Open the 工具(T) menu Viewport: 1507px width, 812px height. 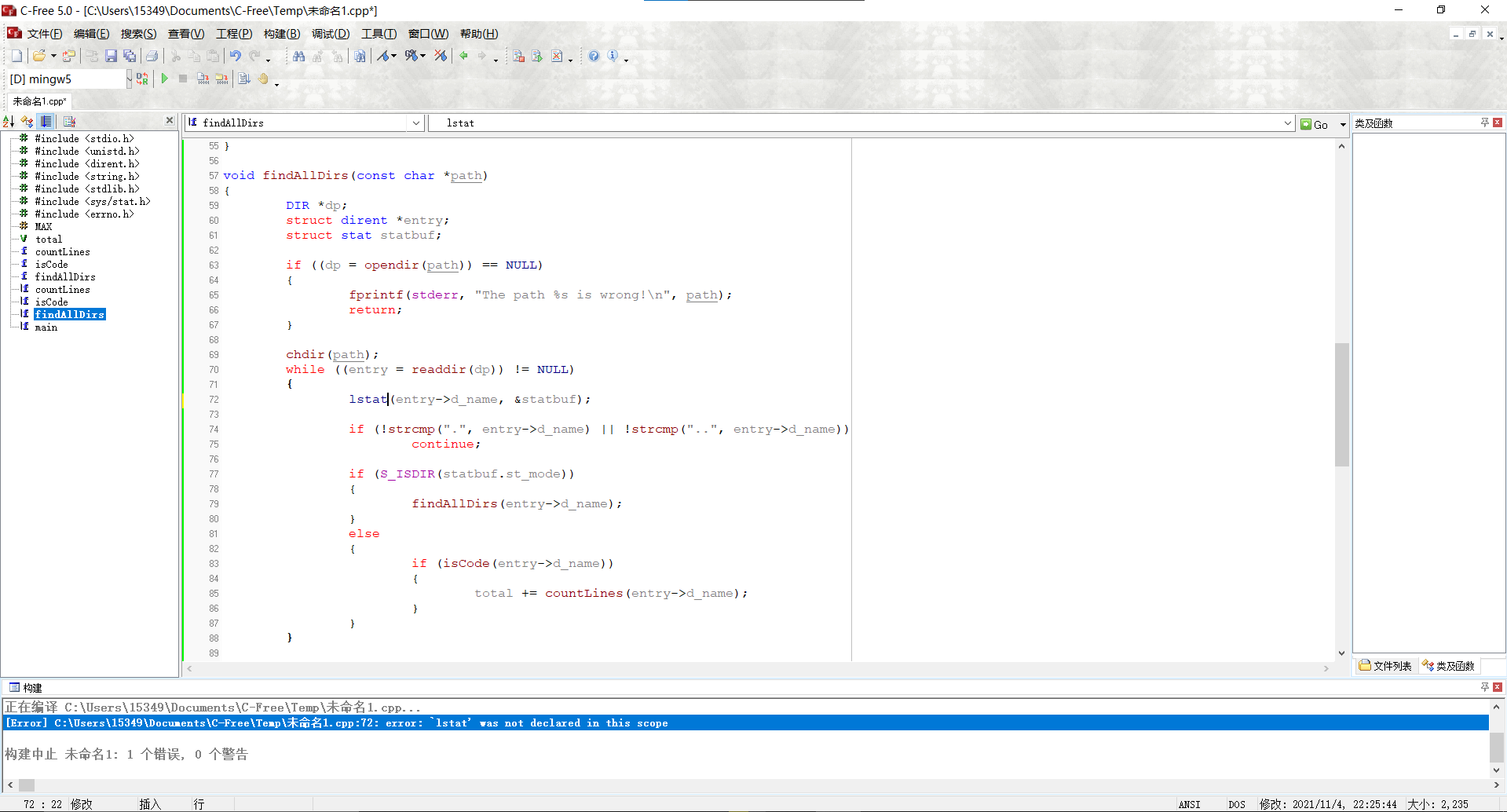coord(379,34)
